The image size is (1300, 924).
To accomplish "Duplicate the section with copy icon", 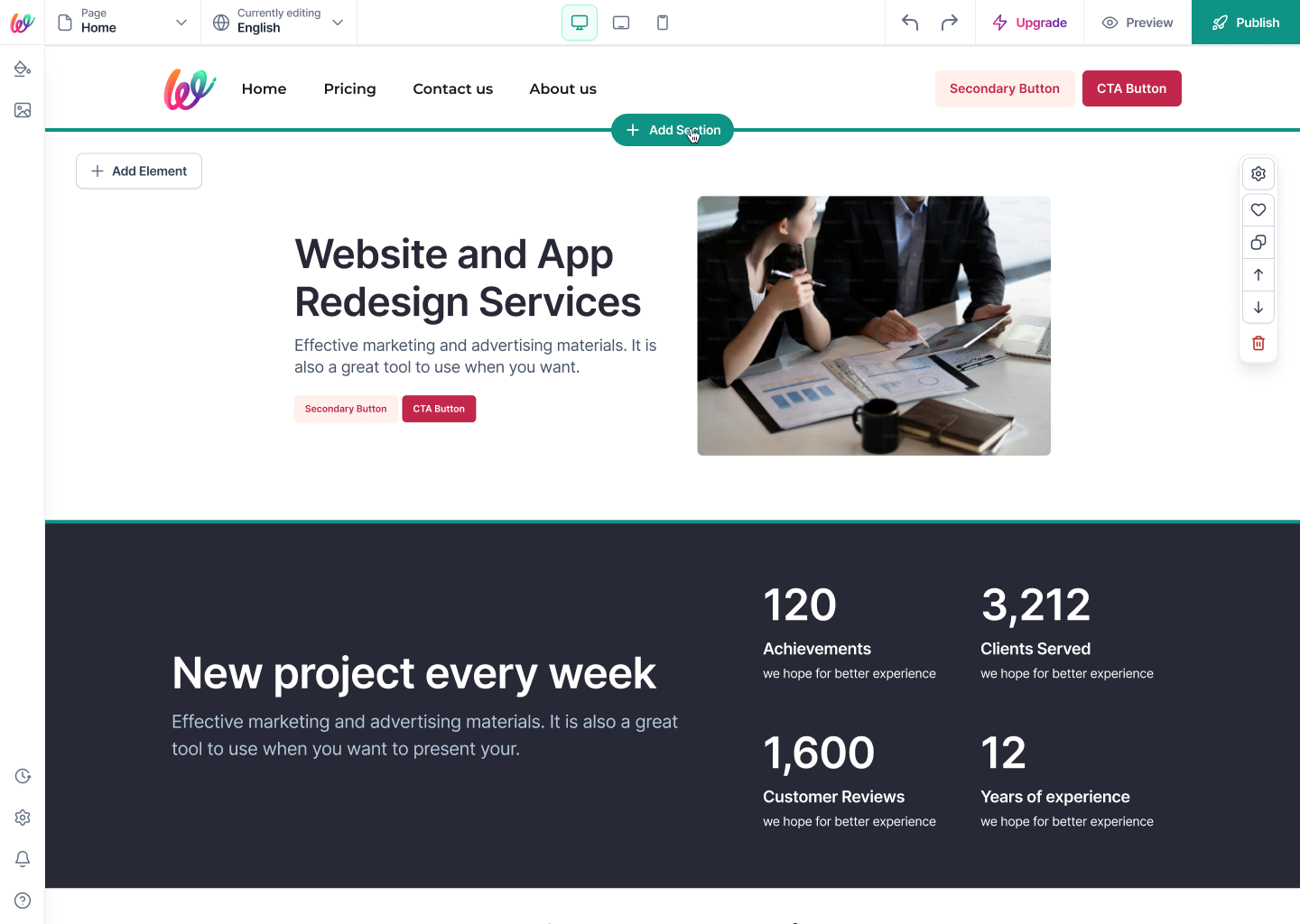I will coord(1258,242).
